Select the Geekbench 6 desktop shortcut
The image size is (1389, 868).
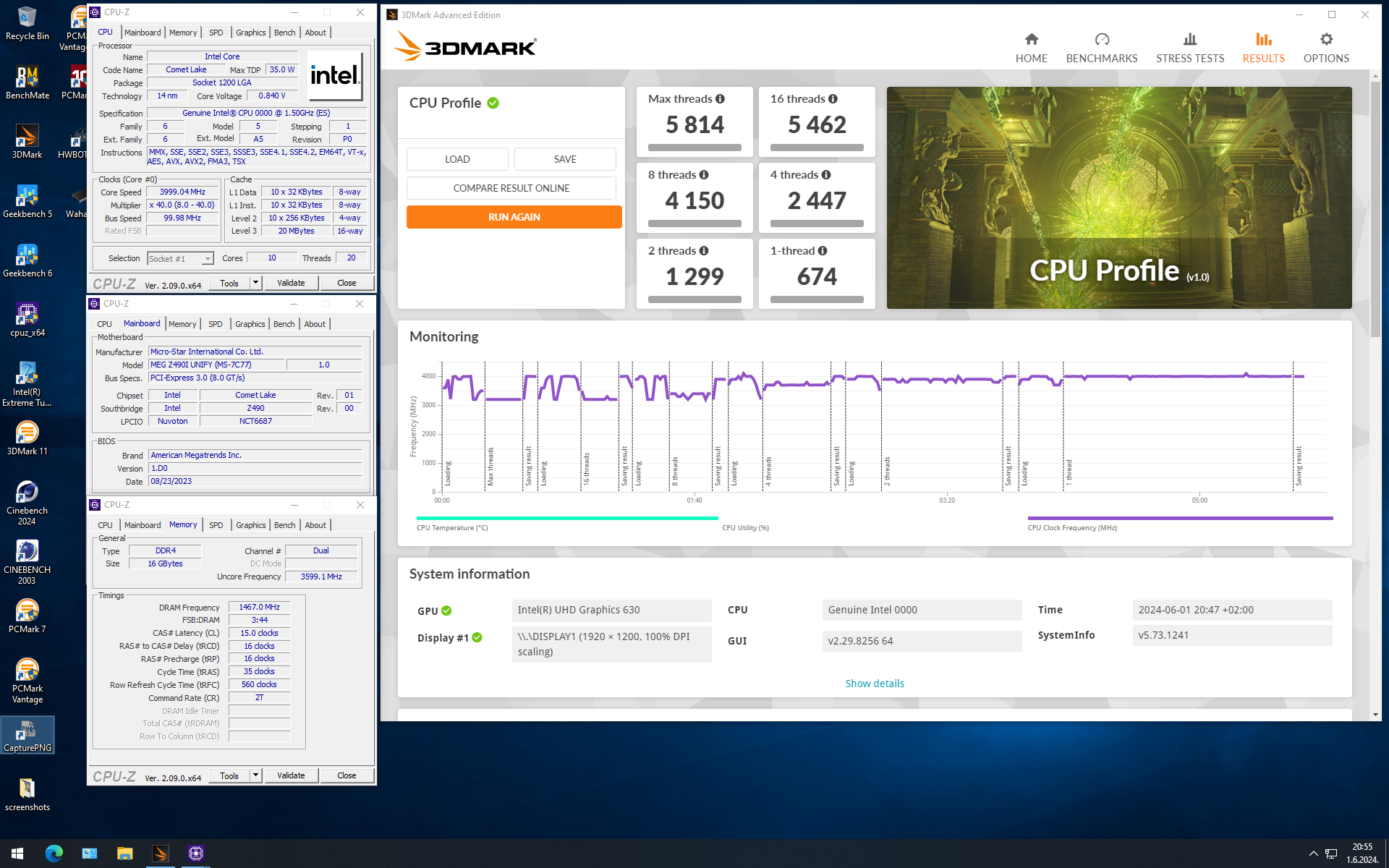click(x=27, y=261)
